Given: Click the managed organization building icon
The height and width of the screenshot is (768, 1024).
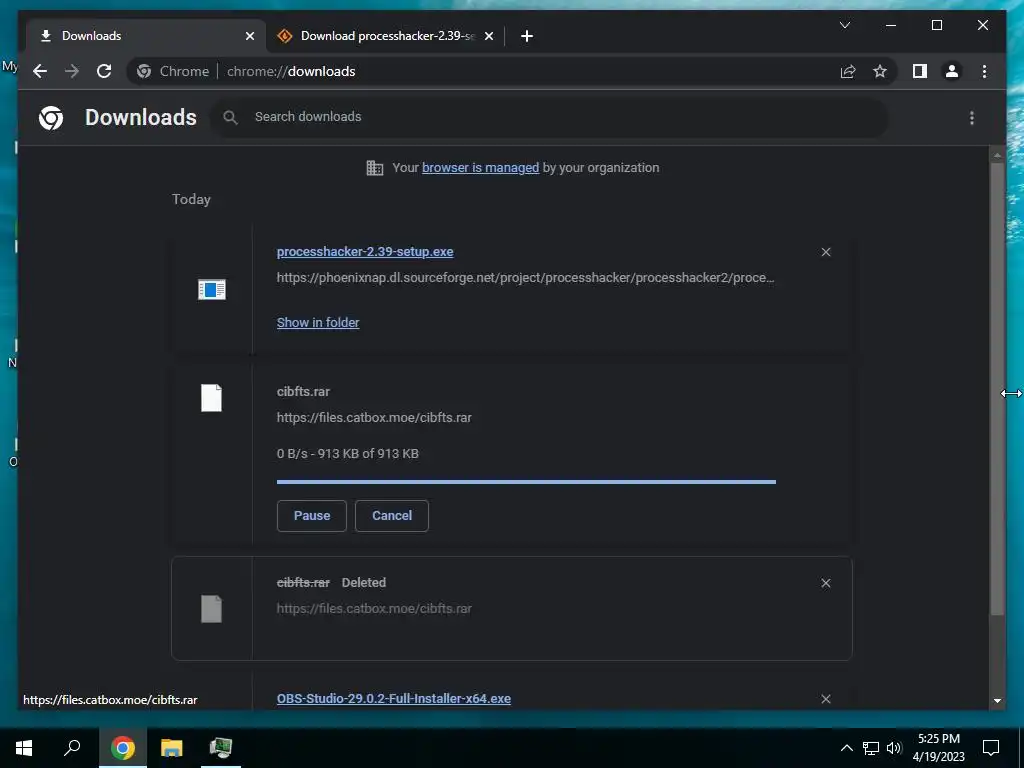Looking at the screenshot, I should tap(375, 168).
